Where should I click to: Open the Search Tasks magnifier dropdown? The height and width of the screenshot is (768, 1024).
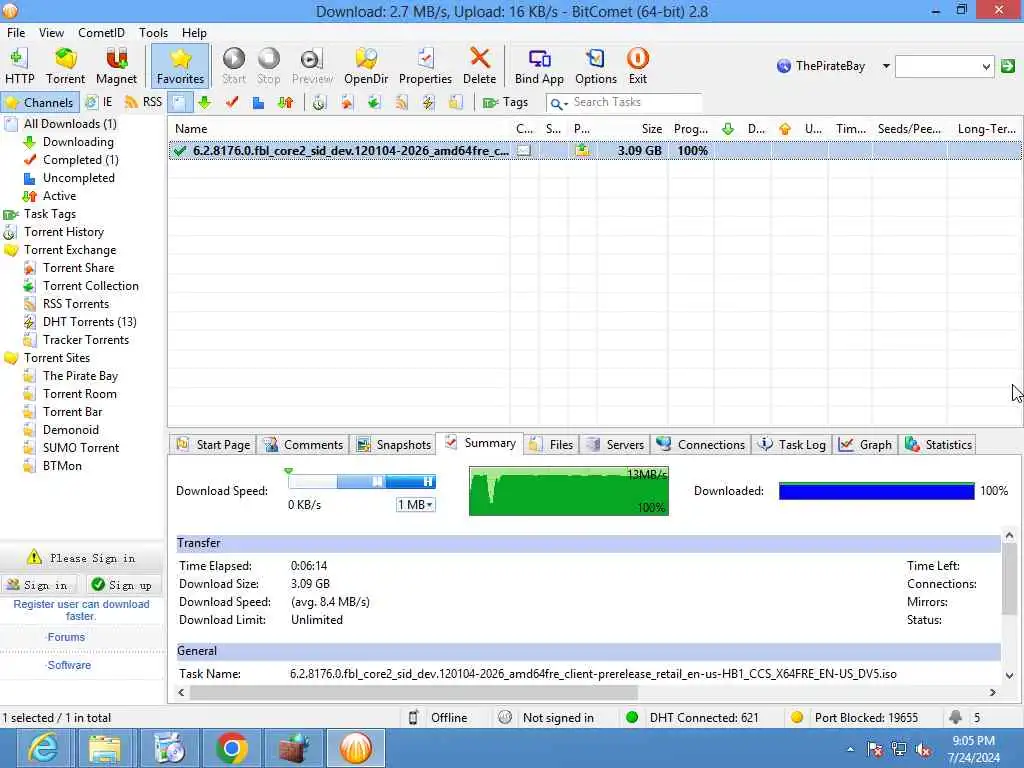tap(558, 103)
